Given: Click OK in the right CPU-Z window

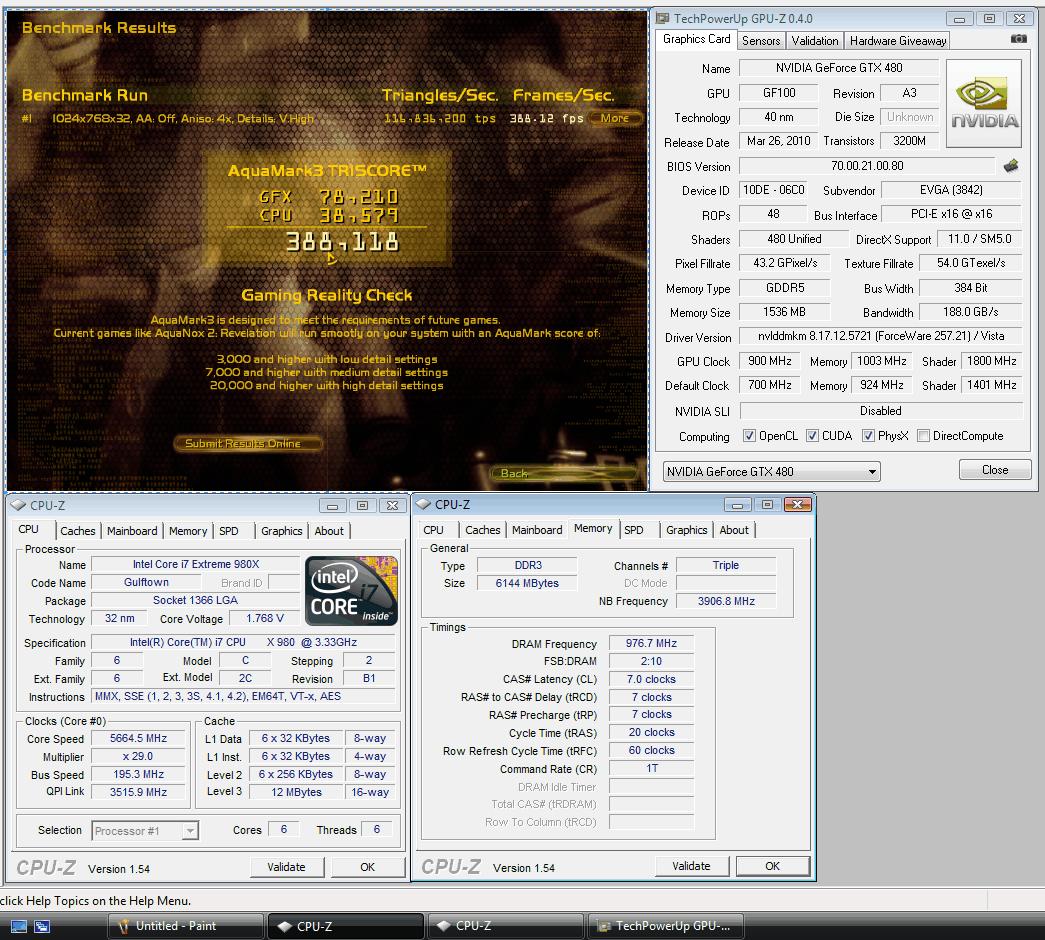Looking at the screenshot, I should (772, 866).
